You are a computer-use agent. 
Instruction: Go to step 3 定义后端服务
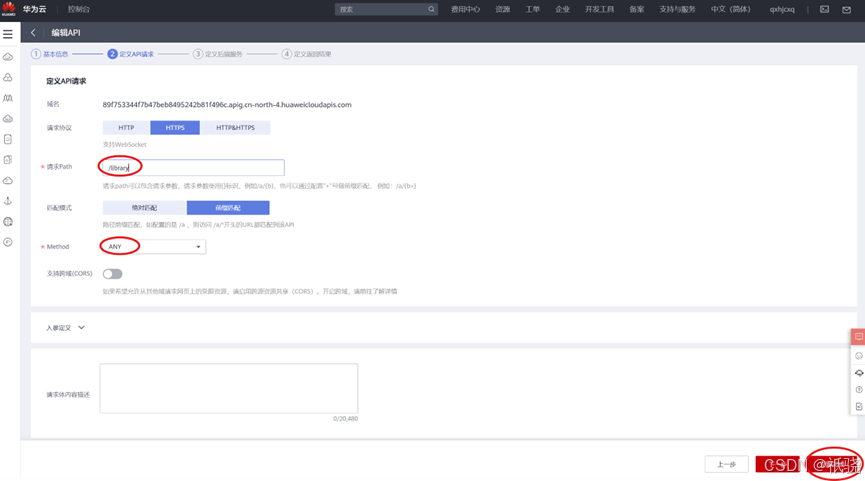217,54
